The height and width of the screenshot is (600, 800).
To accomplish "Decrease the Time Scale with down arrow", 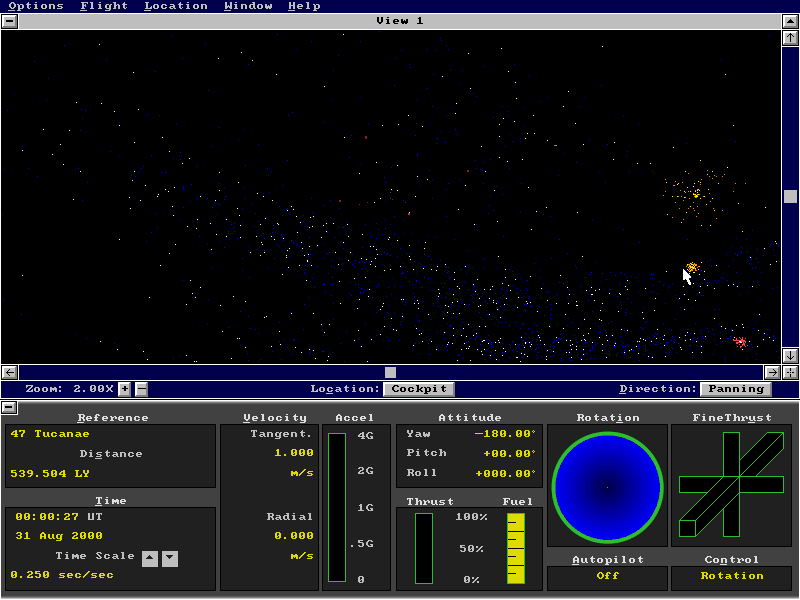I will tap(170, 558).
